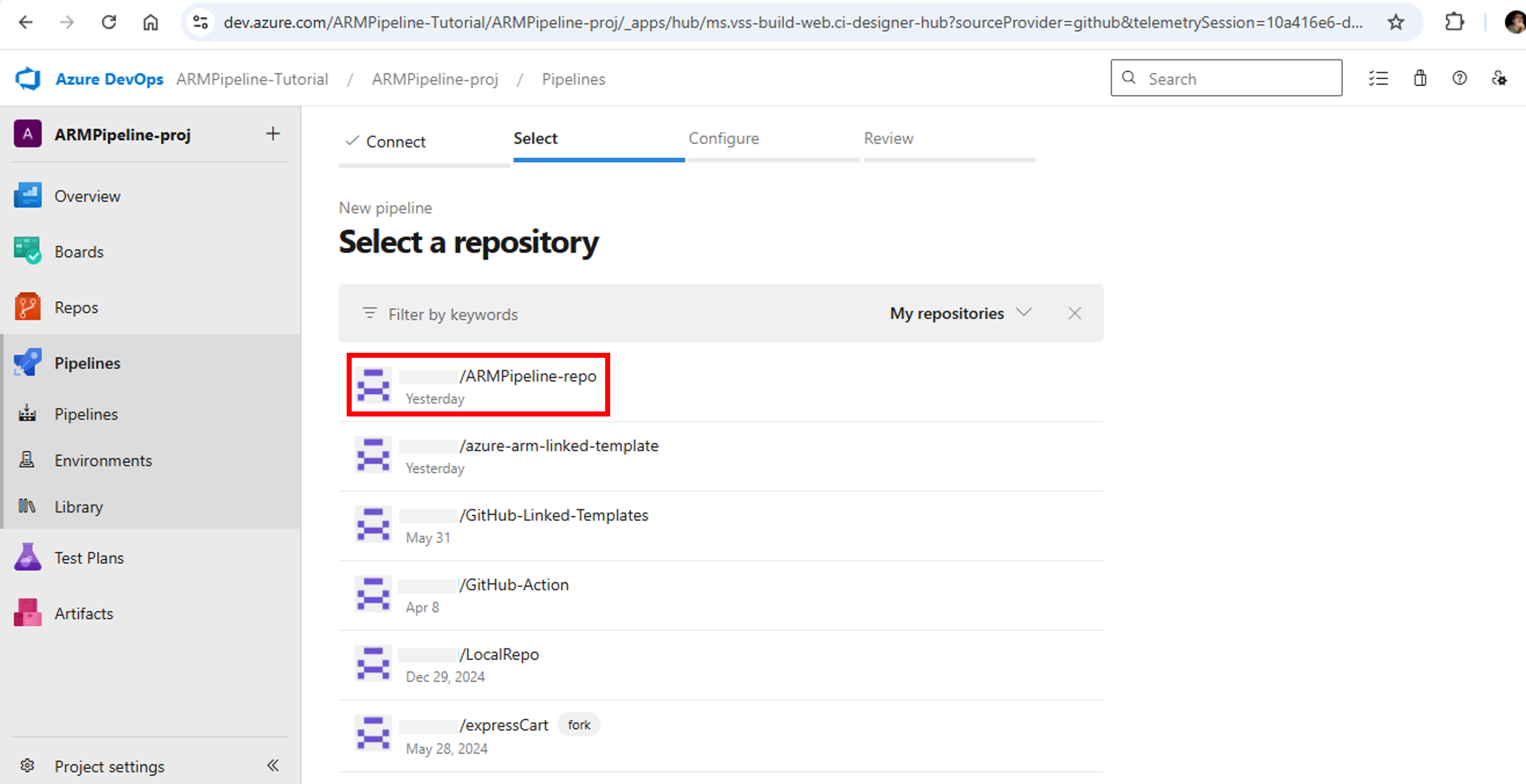This screenshot has width=1526, height=784.
Task: Open the work items checklist icon
Action: tap(1378, 78)
